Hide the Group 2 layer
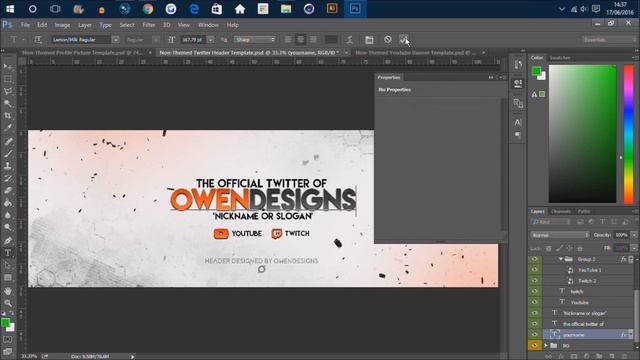 pos(535,259)
